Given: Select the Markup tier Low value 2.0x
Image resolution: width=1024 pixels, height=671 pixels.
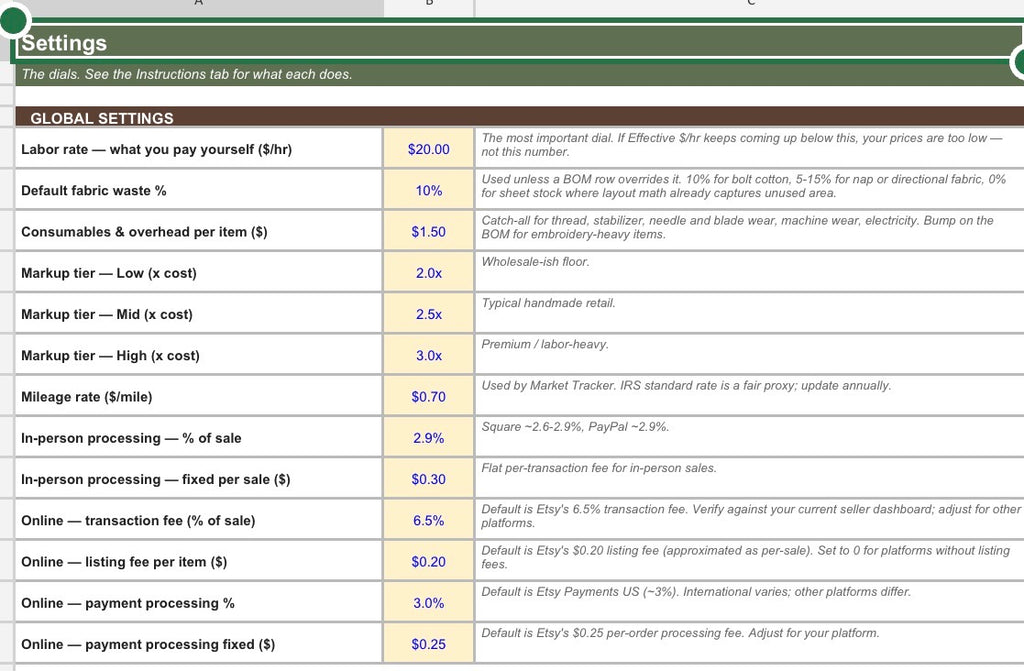Looking at the screenshot, I should click(x=428, y=272).
